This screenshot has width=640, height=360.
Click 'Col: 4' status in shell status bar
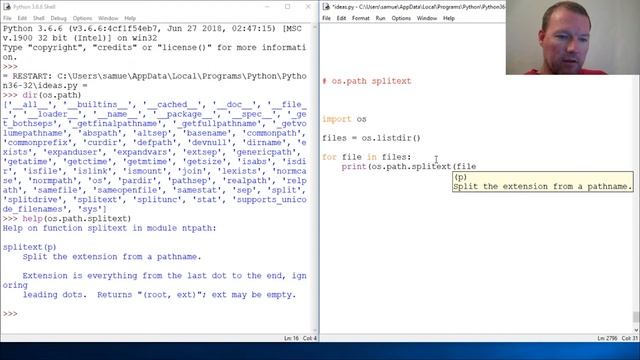click(310, 338)
